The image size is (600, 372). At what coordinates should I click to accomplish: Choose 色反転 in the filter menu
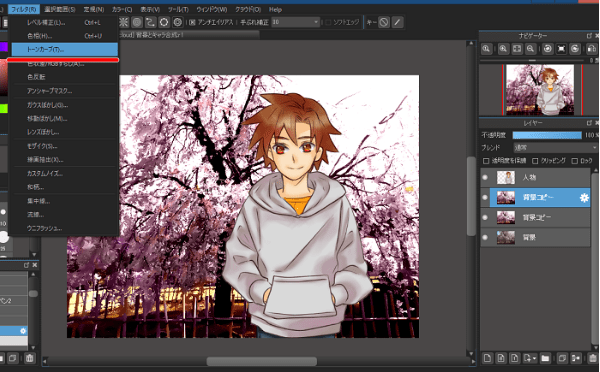tap(65, 77)
